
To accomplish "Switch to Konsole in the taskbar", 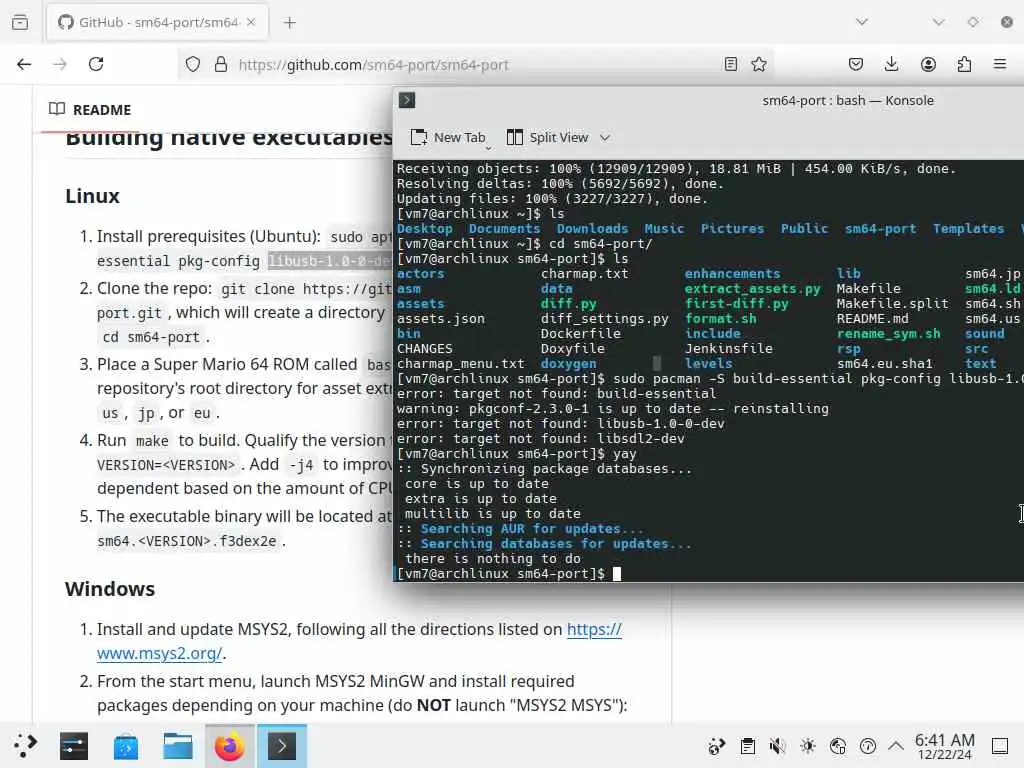I will coord(281,746).
